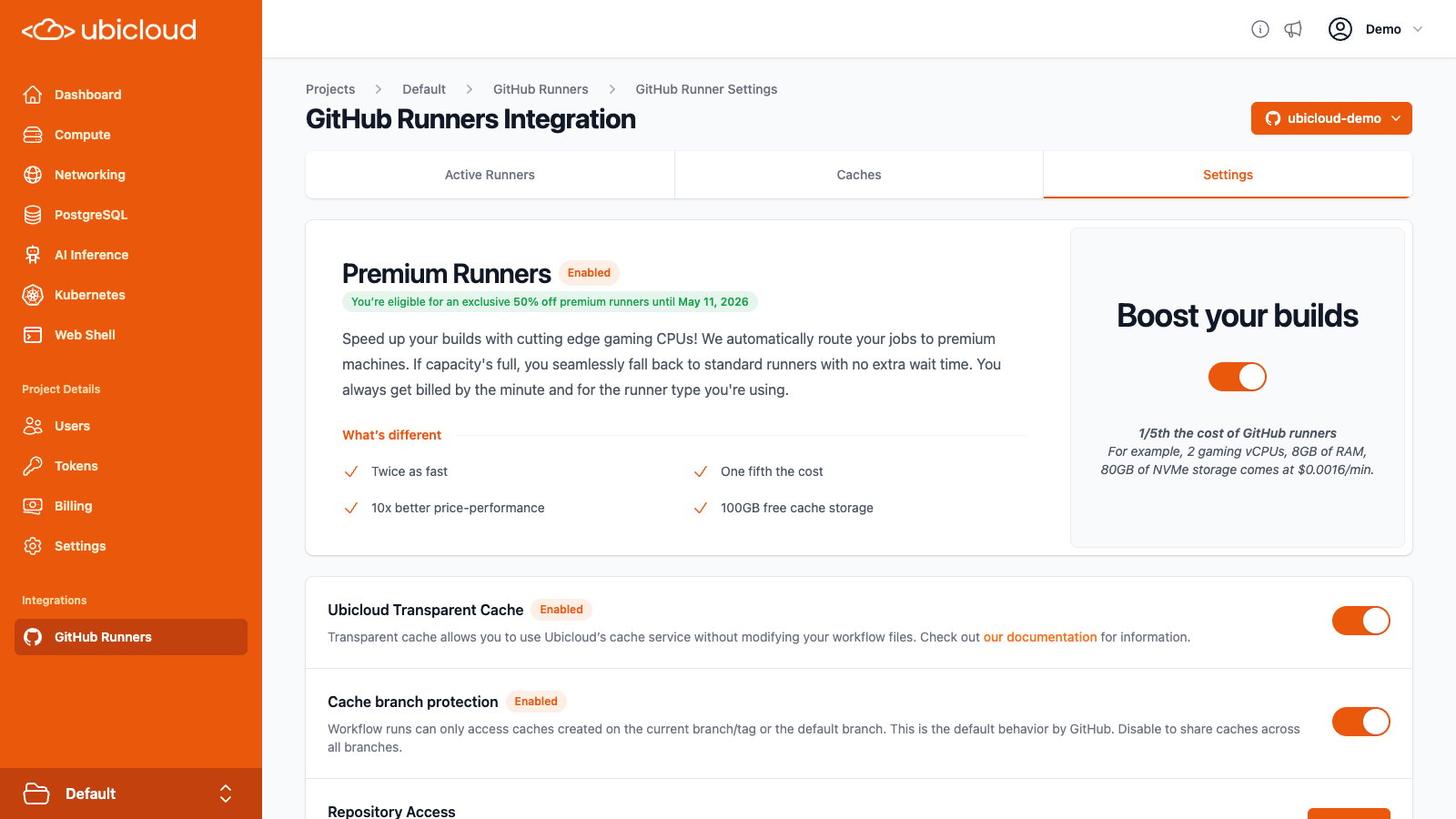
Task: Click GitHub icon on ubicloud-demo button
Action: [x=1273, y=118]
